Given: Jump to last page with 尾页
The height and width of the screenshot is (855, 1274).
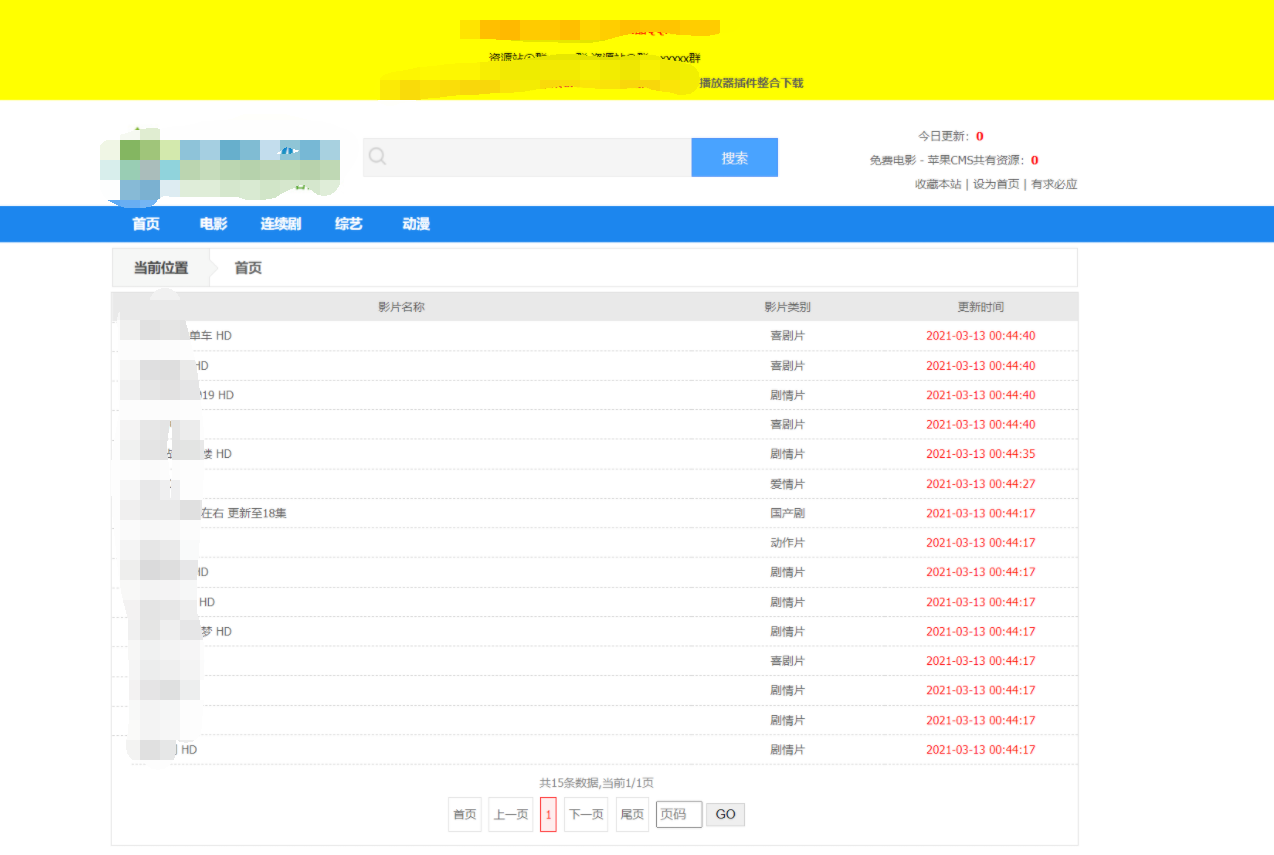Looking at the screenshot, I should tap(632, 815).
